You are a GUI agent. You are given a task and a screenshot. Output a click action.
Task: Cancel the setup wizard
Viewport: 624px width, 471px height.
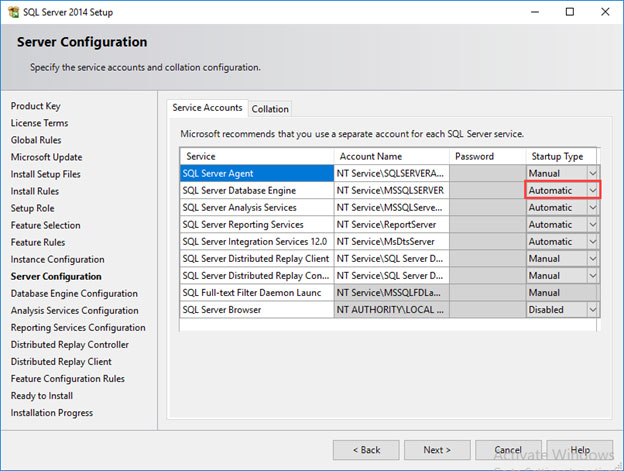[x=508, y=450]
